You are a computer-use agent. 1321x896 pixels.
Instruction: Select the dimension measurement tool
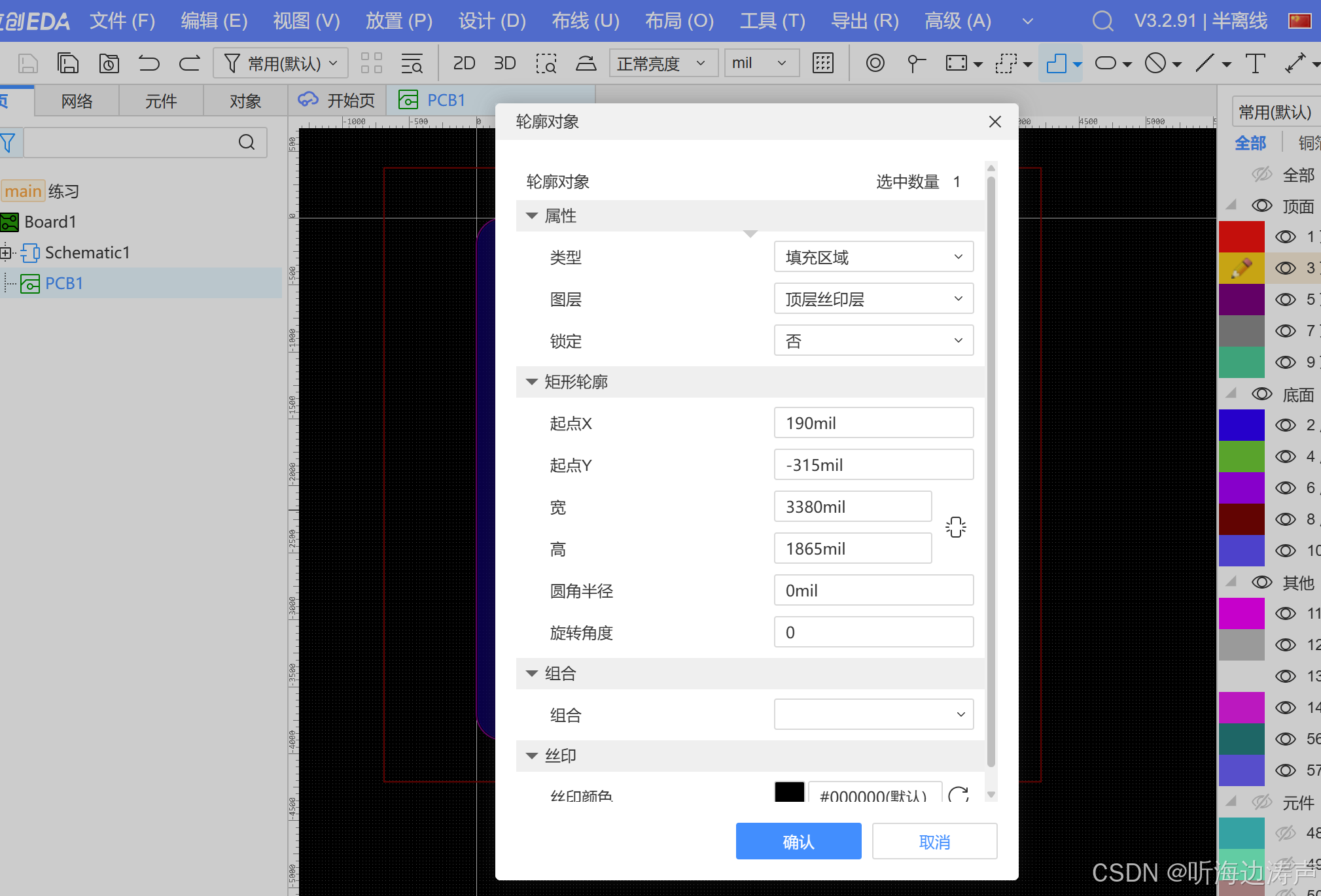coord(1295,63)
